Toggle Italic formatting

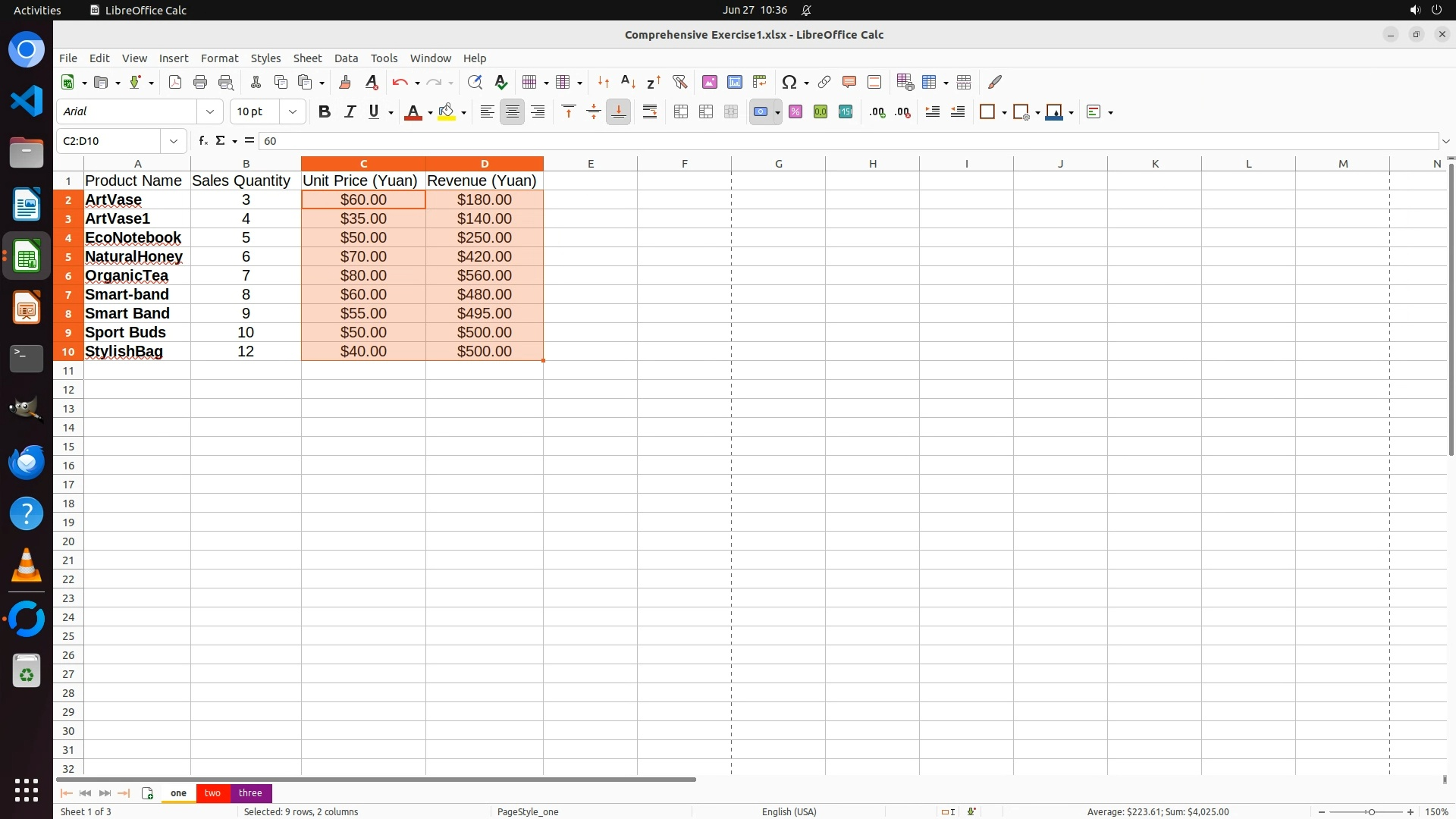click(350, 112)
